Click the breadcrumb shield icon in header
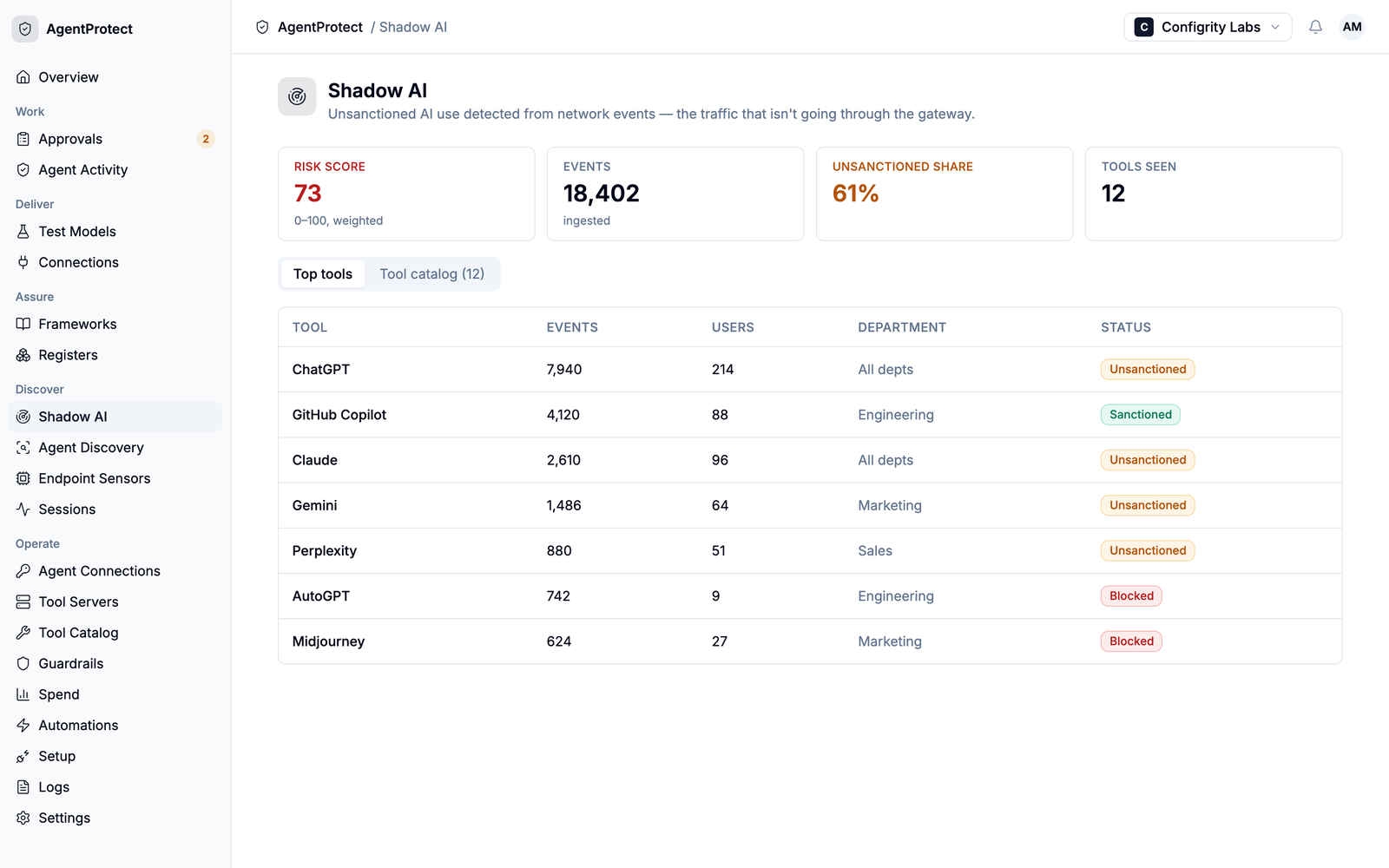 [x=262, y=27]
